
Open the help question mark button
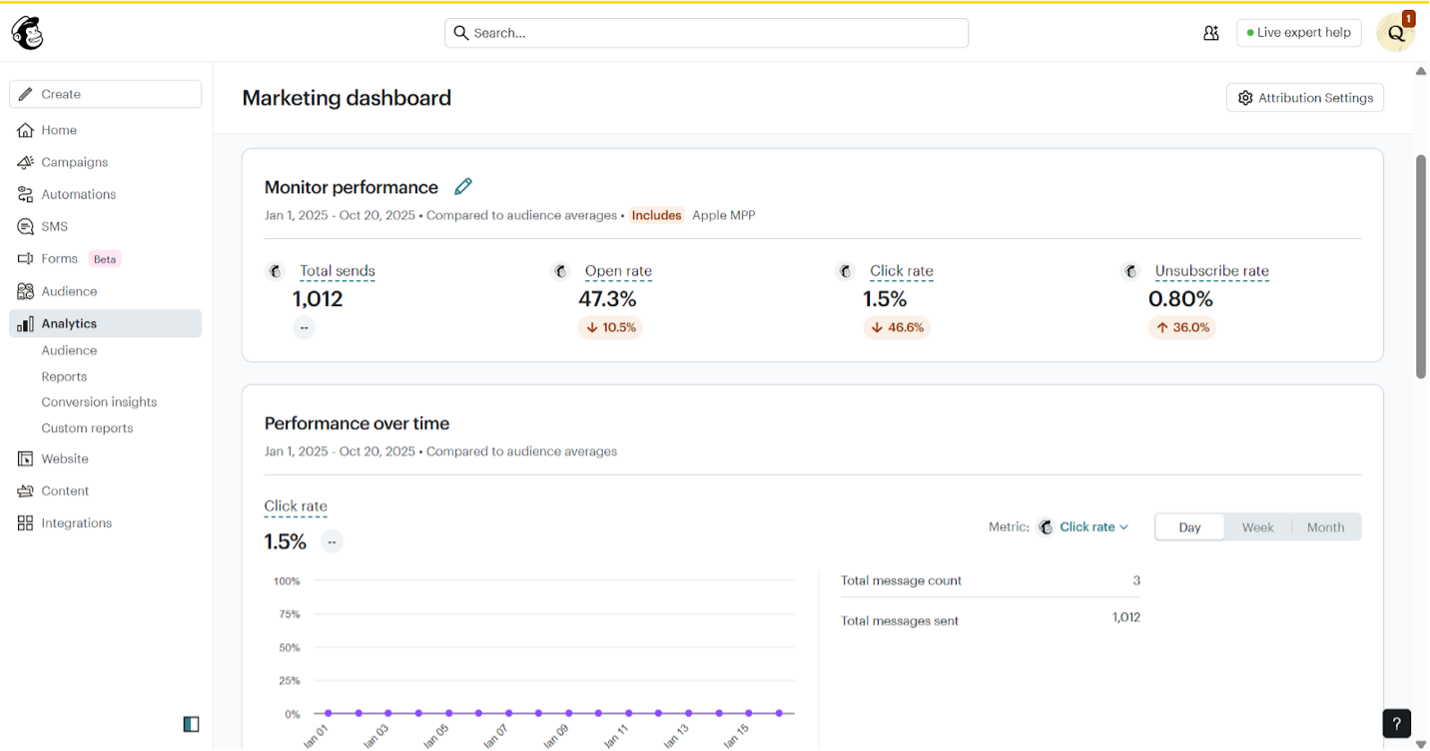click(x=1397, y=723)
